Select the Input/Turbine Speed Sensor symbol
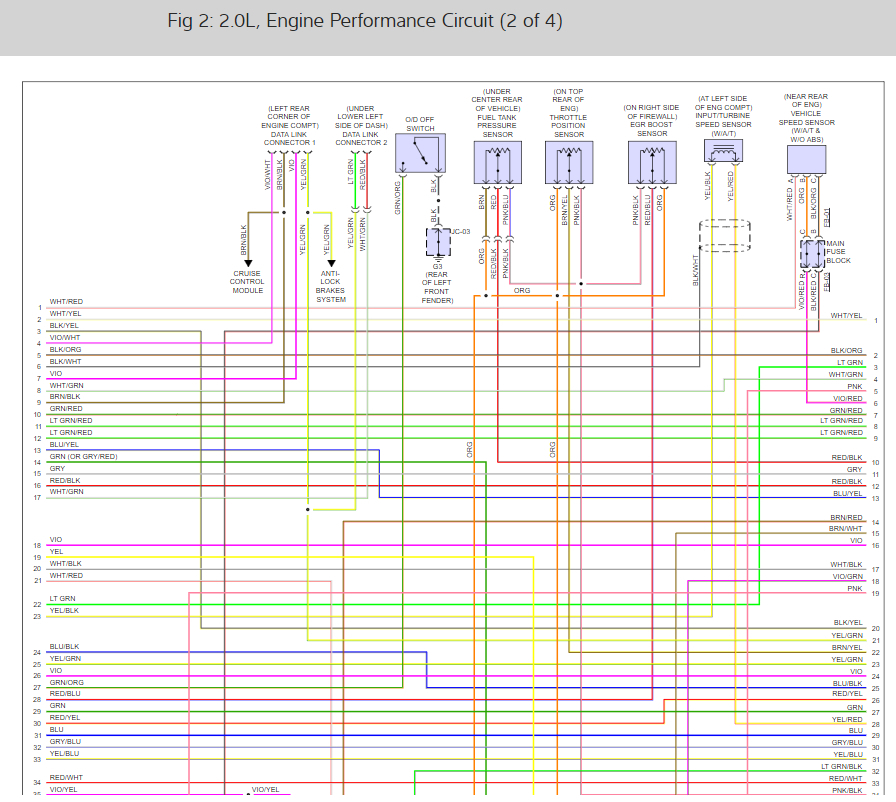Screen dimensions: 896x802 [x=722, y=150]
